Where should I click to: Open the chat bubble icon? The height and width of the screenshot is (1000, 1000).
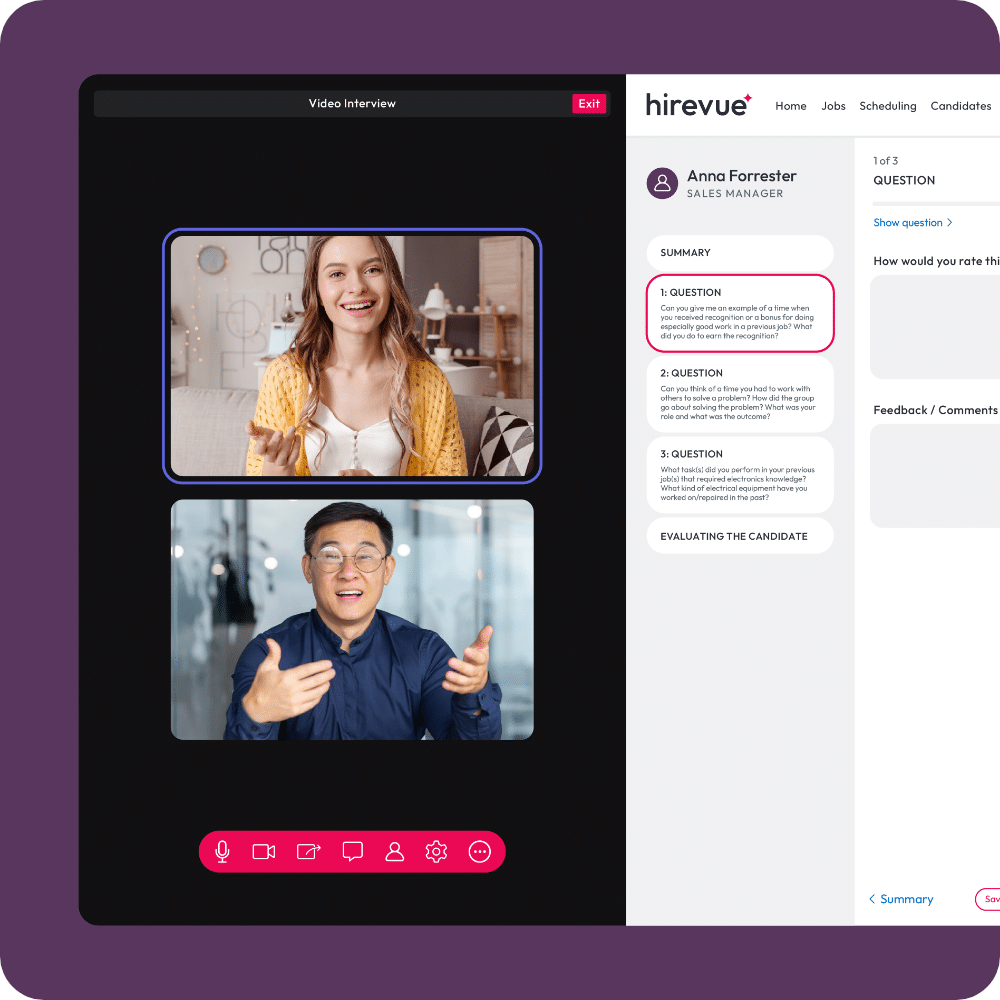(353, 852)
